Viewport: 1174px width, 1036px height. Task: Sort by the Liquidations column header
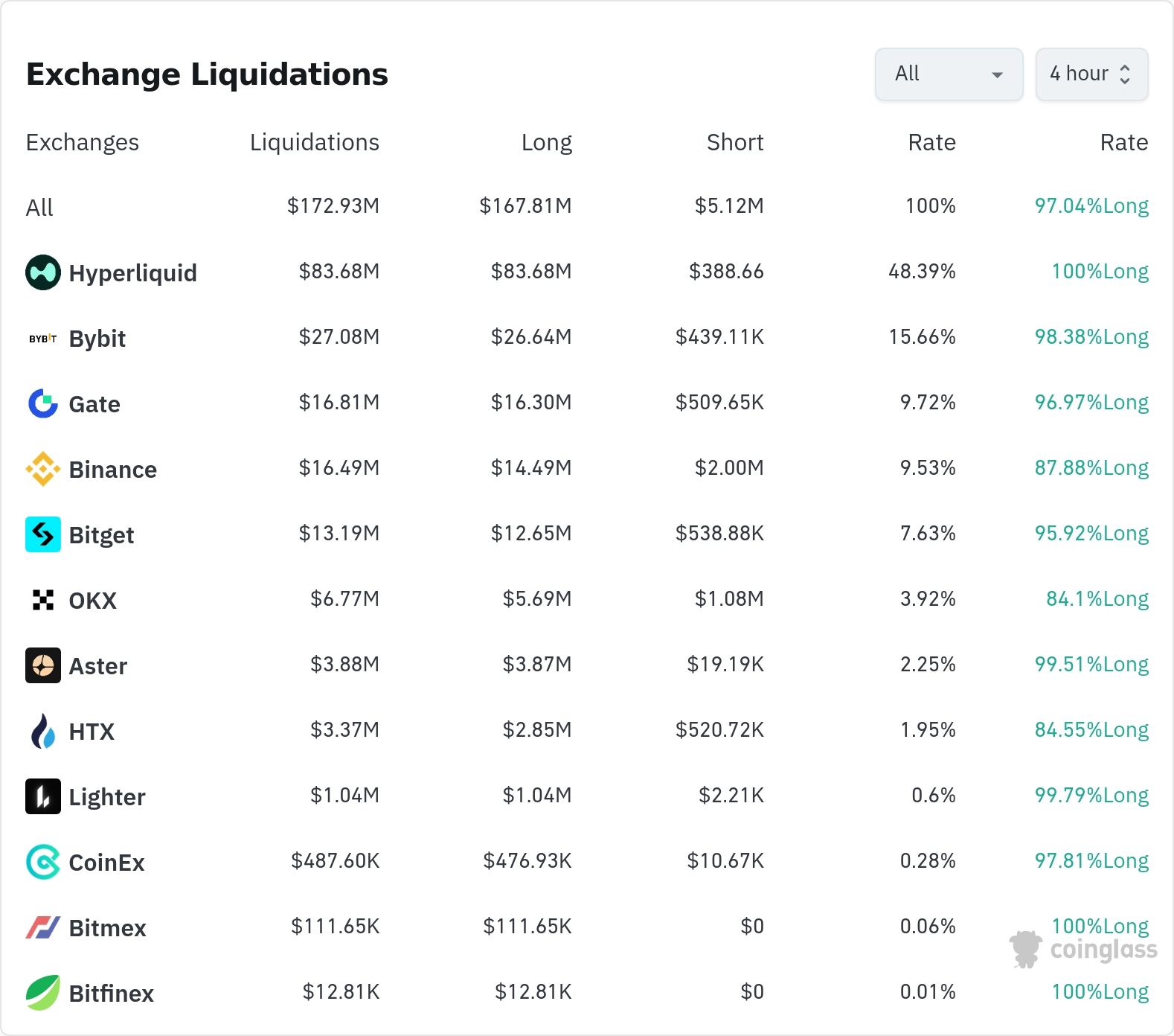click(314, 142)
